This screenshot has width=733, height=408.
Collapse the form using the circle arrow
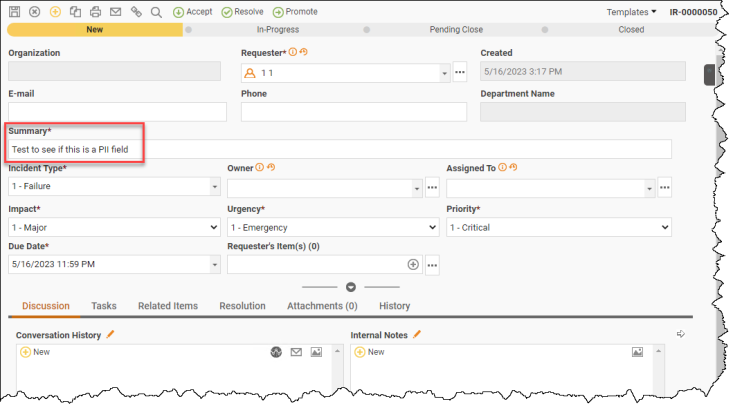point(351,287)
